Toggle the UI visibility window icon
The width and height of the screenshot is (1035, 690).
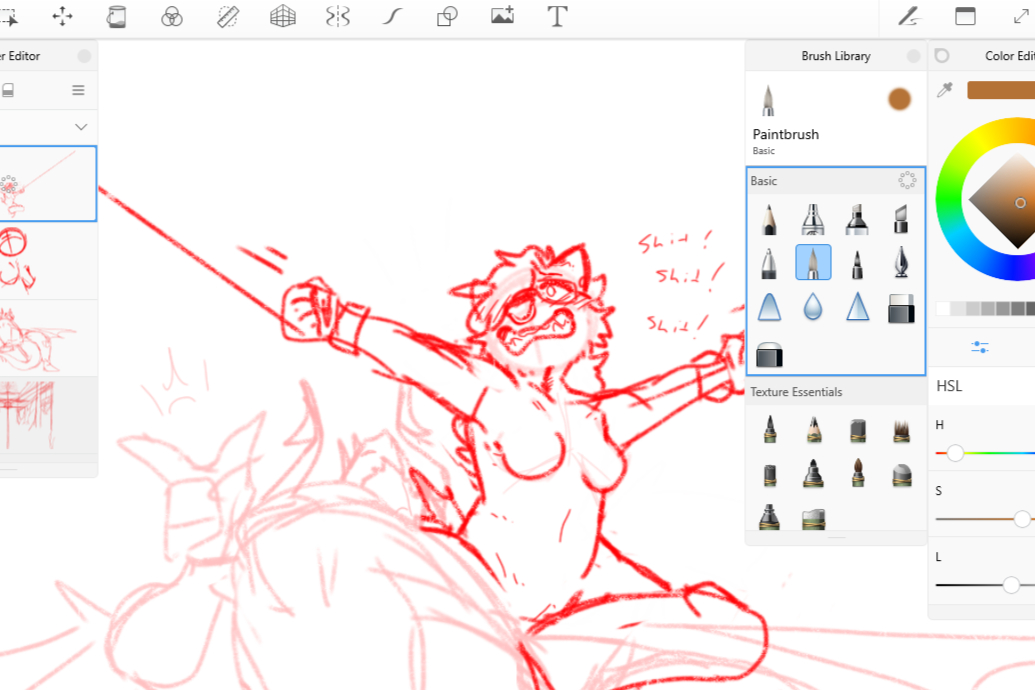coord(965,16)
